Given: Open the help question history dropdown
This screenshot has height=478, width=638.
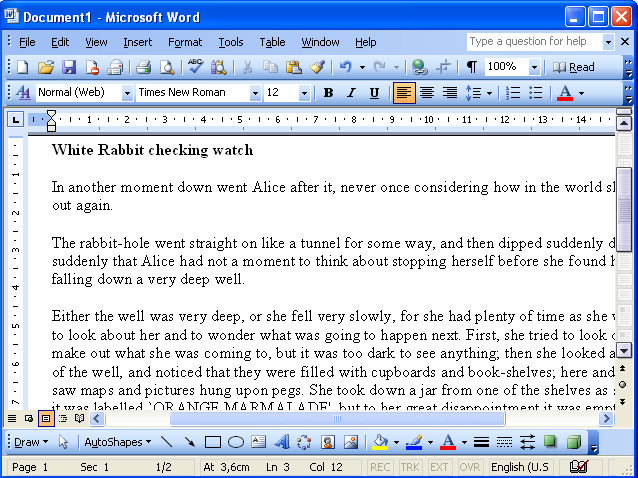Looking at the screenshot, I should point(608,42).
